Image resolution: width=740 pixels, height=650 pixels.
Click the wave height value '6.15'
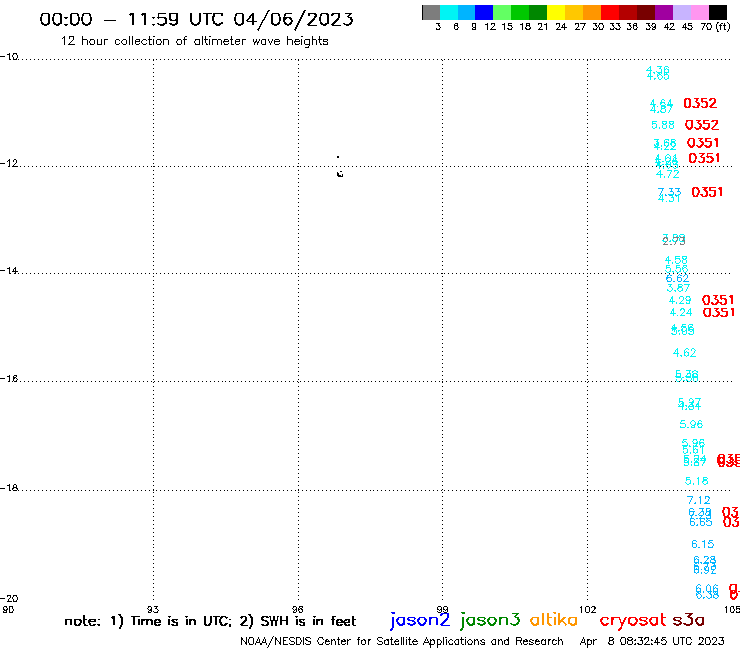pos(703,544)
